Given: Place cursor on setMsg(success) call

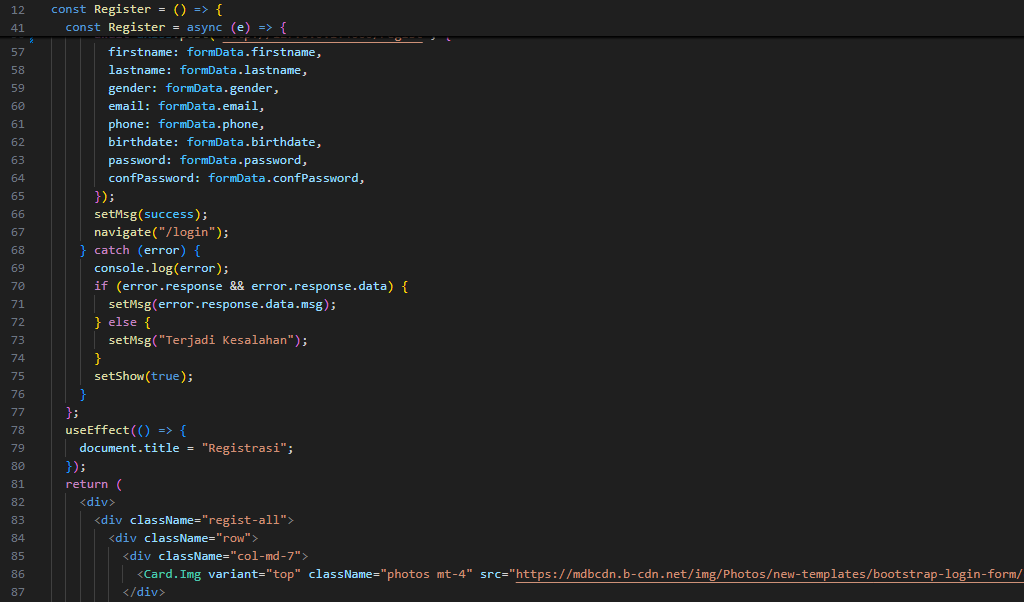Looking at the screenshot, I should pos(150,214).
